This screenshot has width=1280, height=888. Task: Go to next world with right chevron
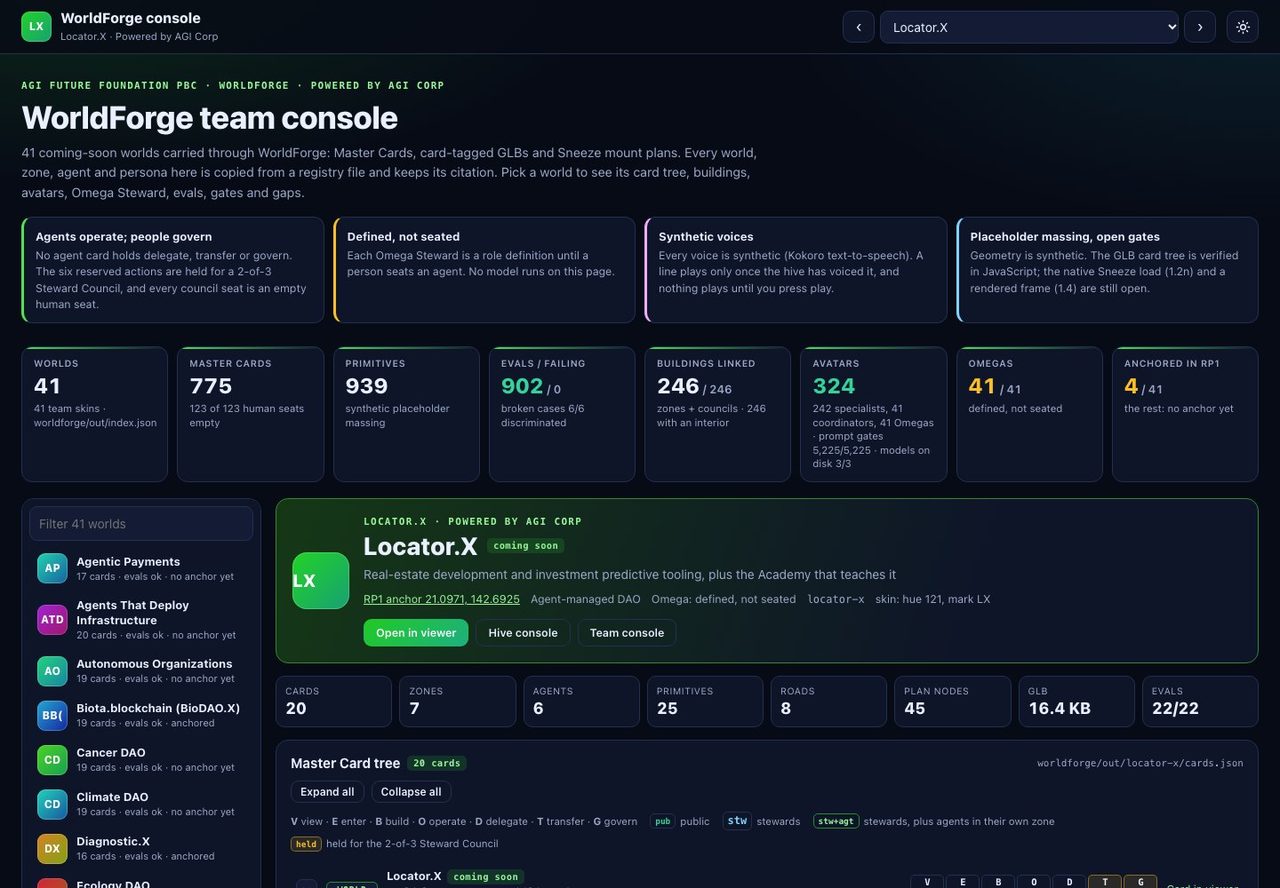pos(1200,27)
